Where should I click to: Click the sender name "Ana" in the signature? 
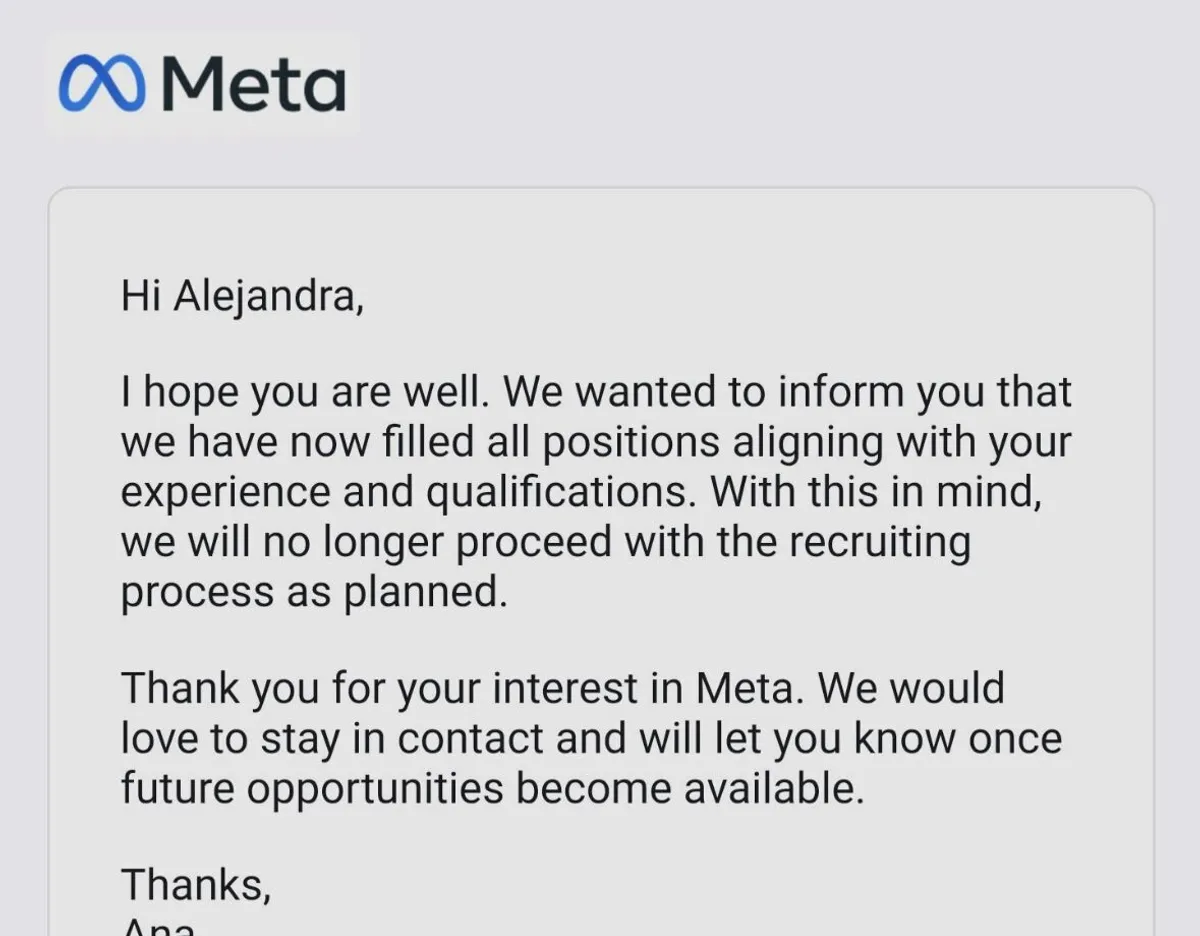coord(158,926)
